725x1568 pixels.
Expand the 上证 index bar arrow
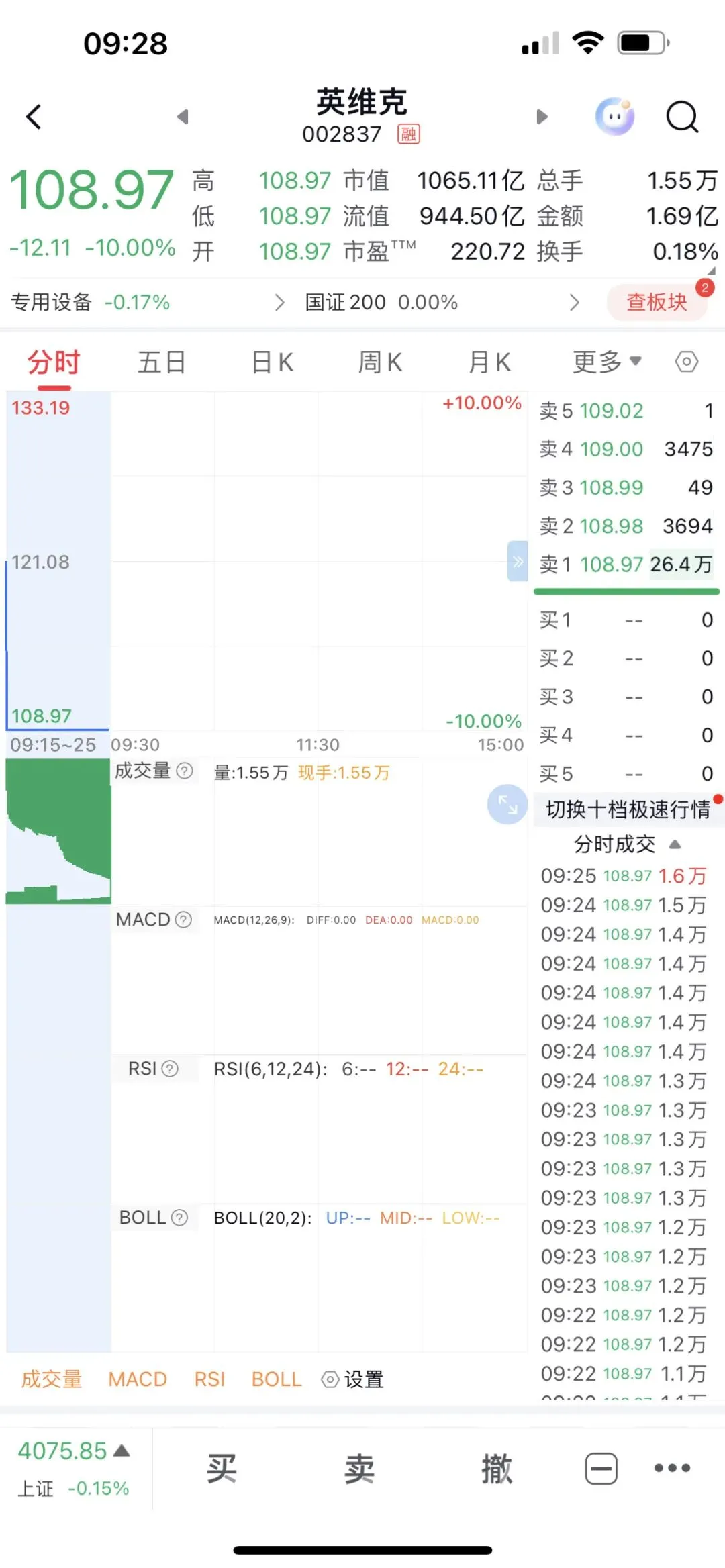click(122, 1451)
